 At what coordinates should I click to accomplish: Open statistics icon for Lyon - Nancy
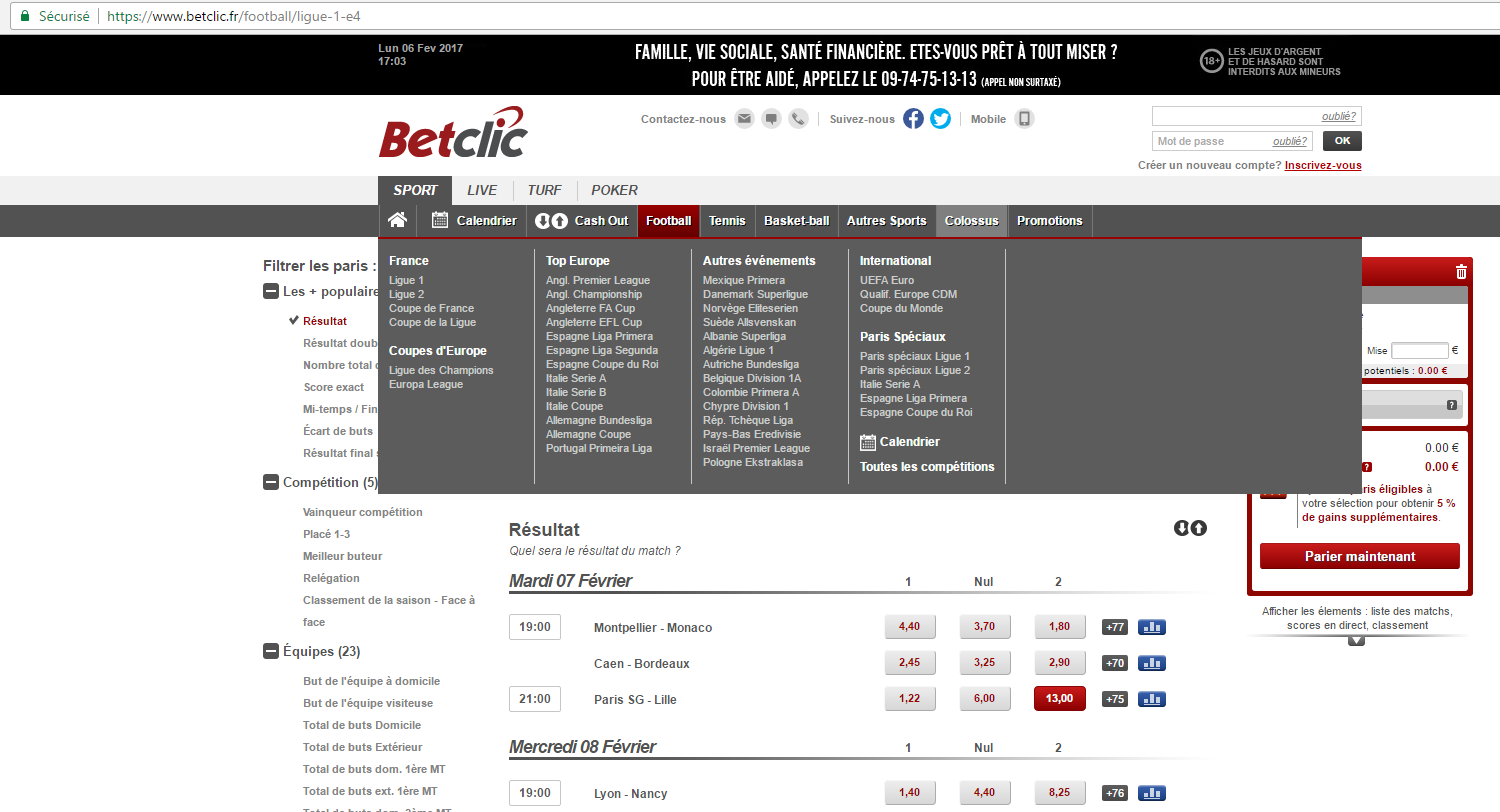click(x=1152, y=793)
